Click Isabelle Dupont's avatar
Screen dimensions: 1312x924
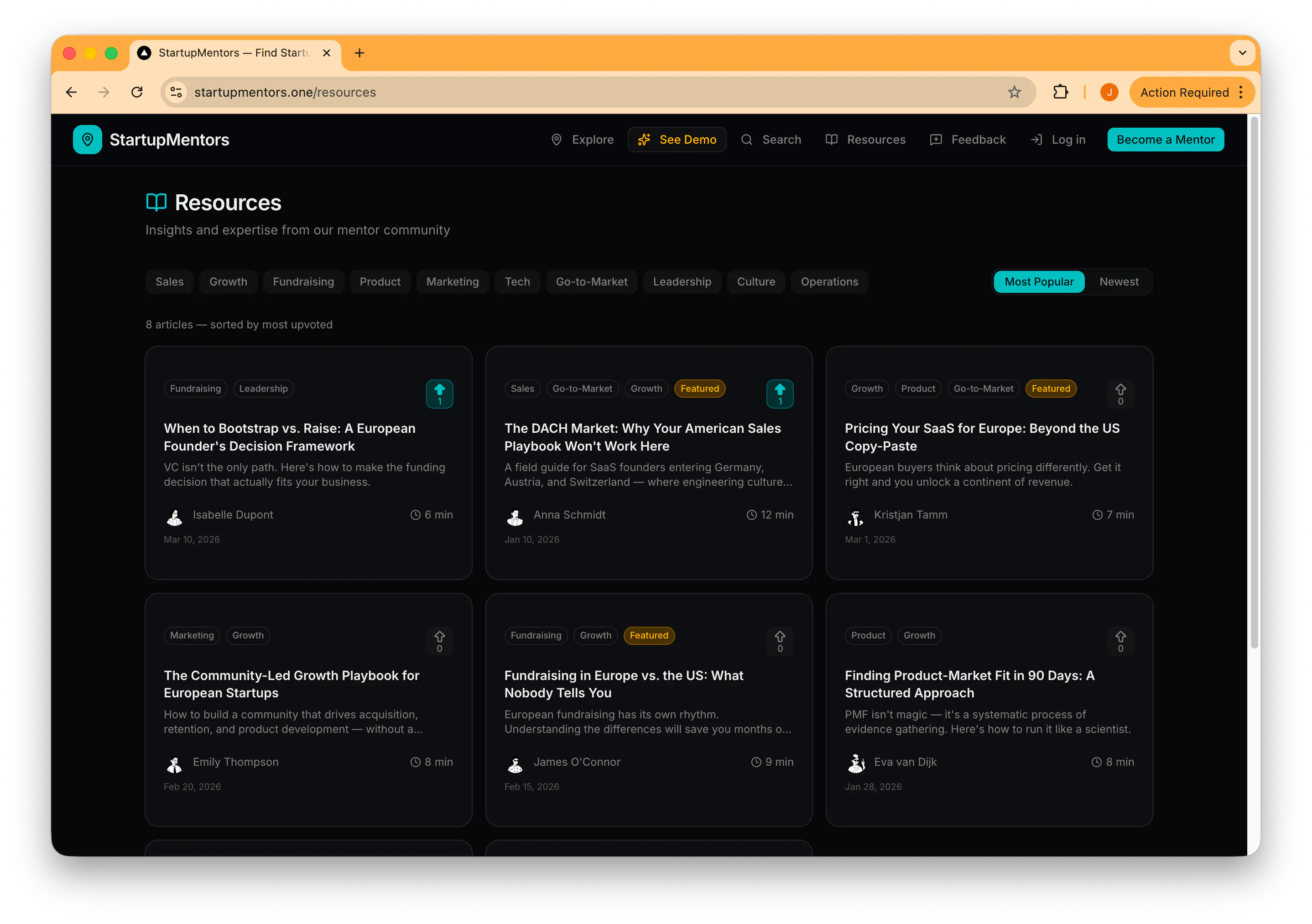[x=174, y=517]
